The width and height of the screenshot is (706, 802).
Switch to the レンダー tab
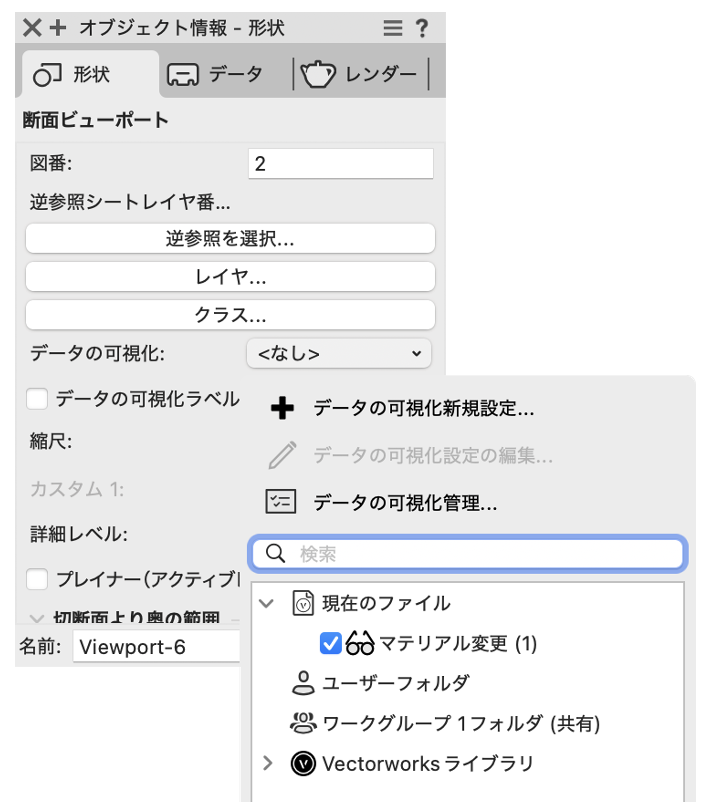360,75
